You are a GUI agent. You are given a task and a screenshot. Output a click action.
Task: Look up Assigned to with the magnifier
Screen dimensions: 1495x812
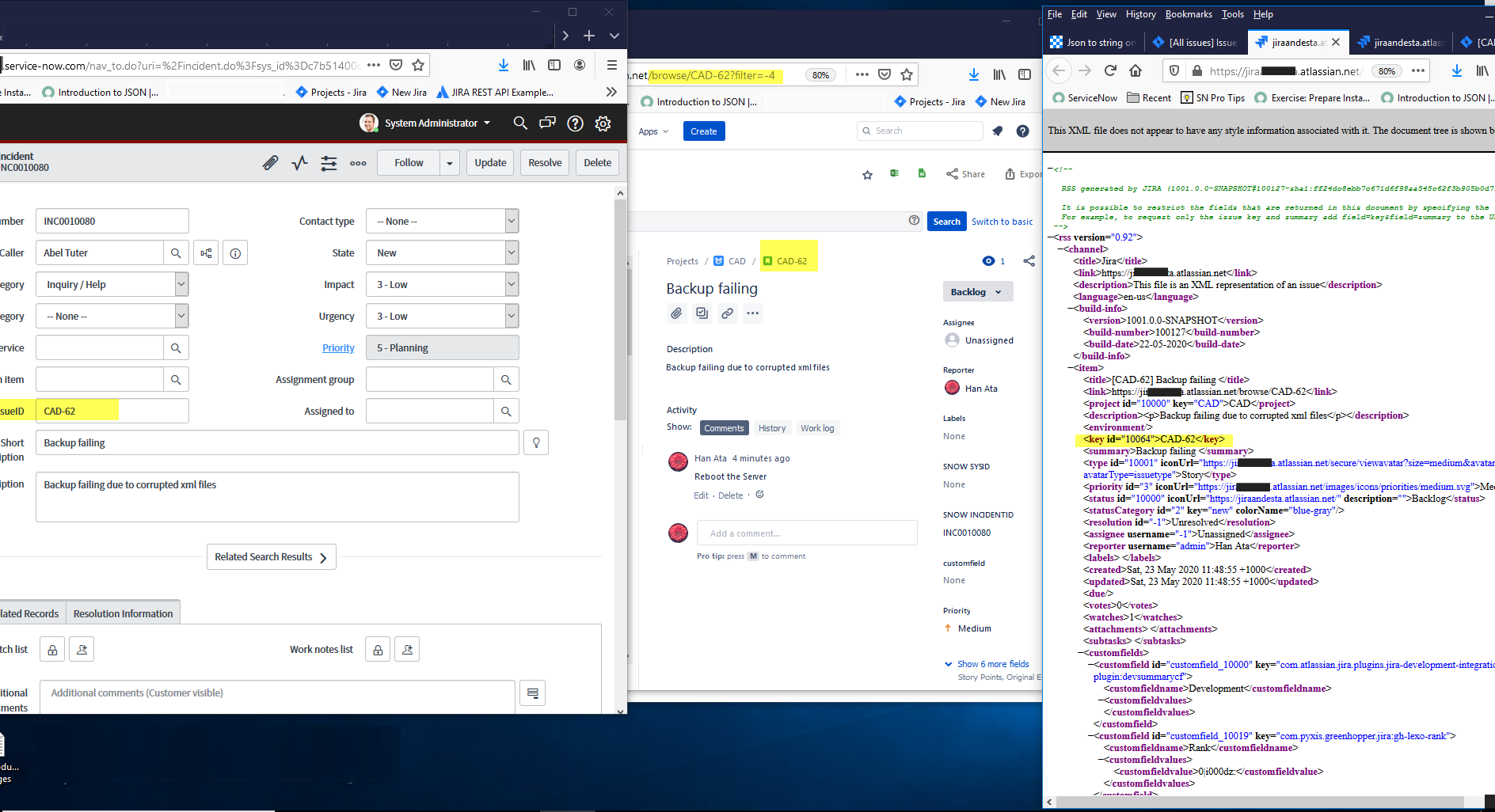pyautogui.click(x=506, y=412)
